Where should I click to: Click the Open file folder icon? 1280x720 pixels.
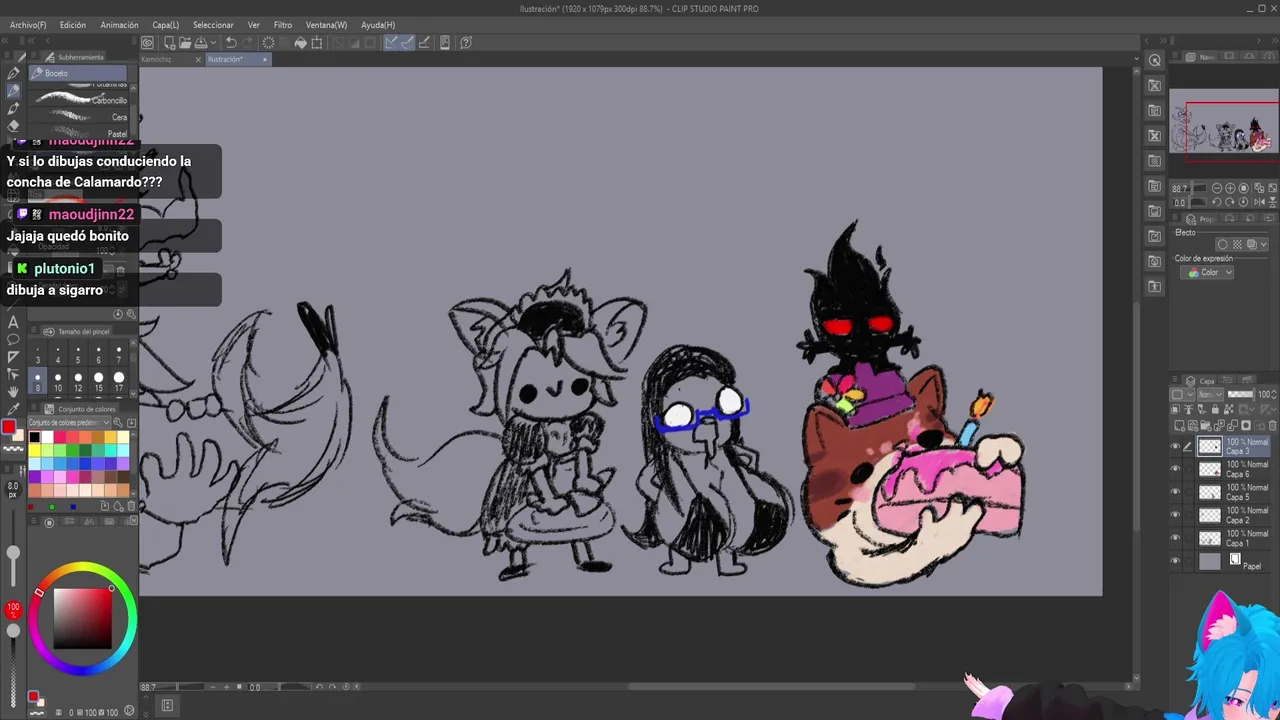click(186, 43)
